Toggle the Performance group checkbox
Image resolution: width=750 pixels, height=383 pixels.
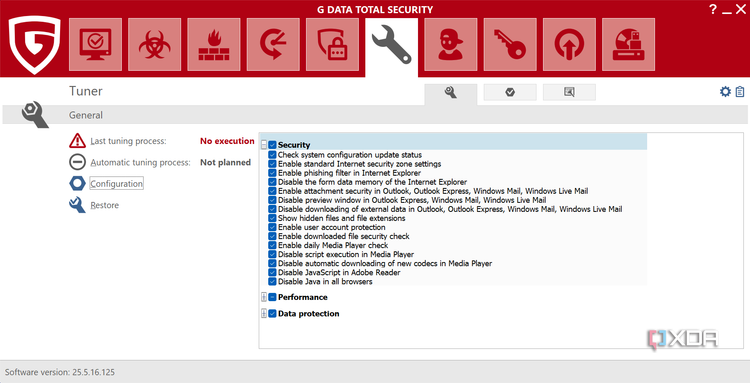pyautogui.click(x=272, y=297)
